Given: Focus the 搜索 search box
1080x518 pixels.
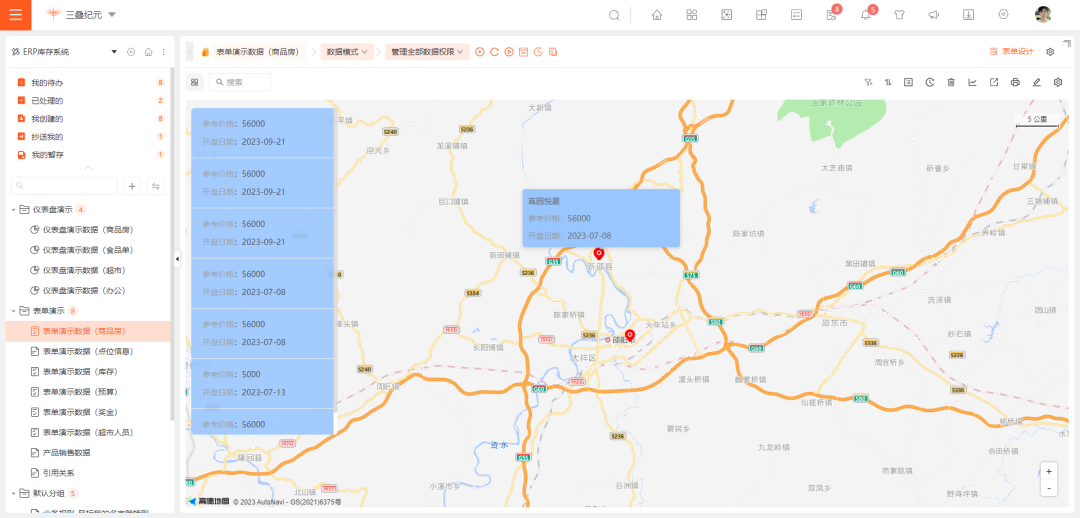Looking at the screenshot, I should tap(240, 83).
